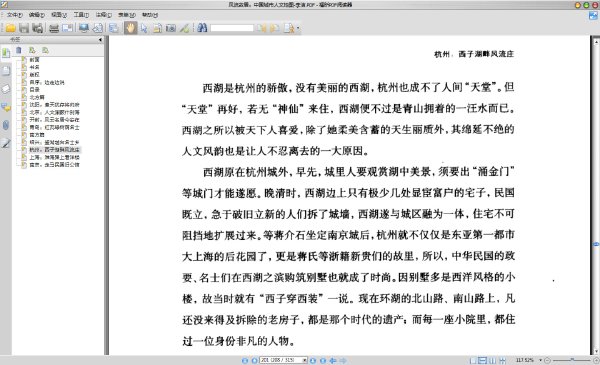Viewport: 600px width, 365px height.
Task: Delete the selected bookmark with the trash icon
Action: tap(18, 50)
